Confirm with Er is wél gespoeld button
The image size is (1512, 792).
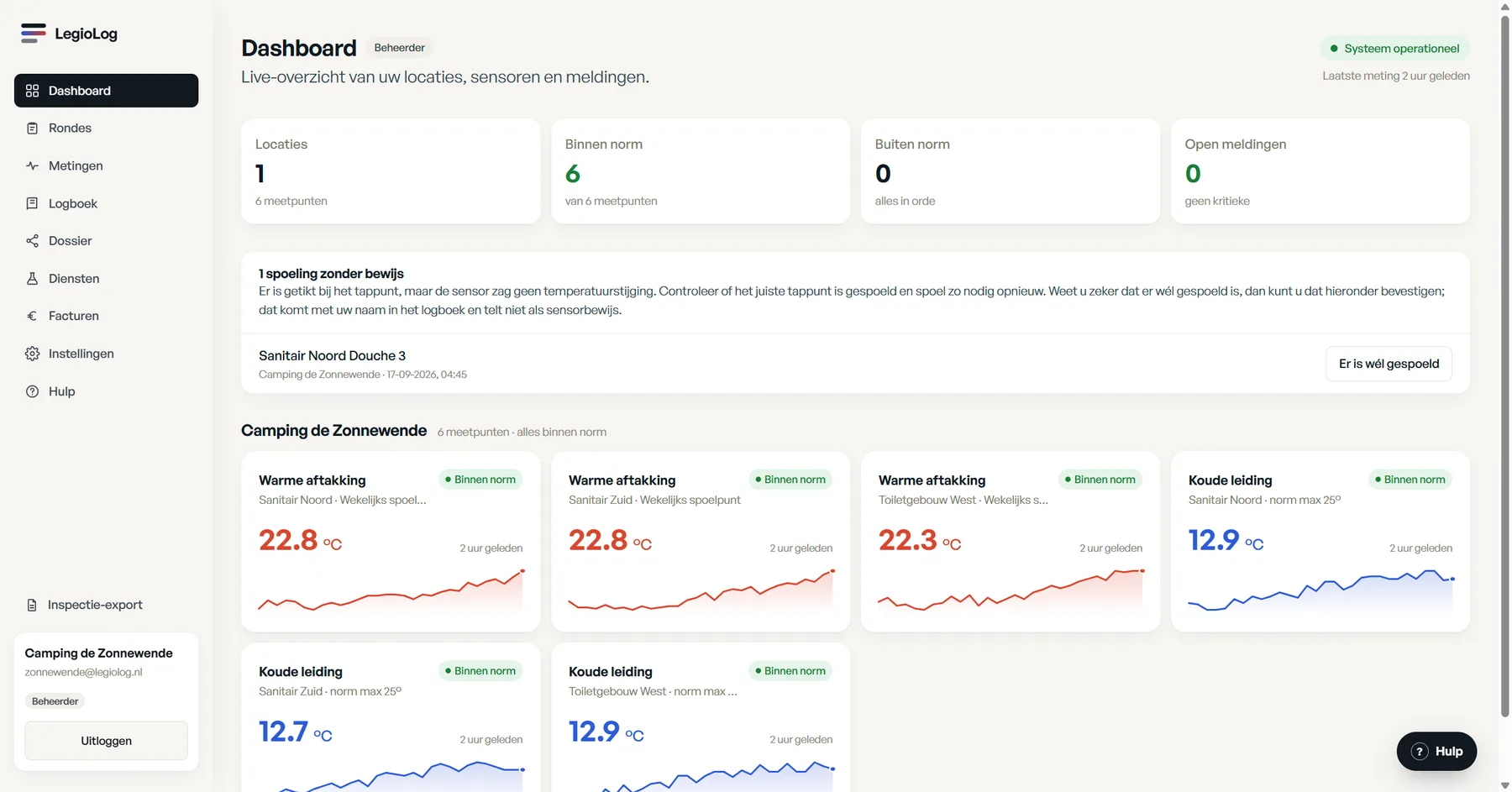pos(1389,364)
